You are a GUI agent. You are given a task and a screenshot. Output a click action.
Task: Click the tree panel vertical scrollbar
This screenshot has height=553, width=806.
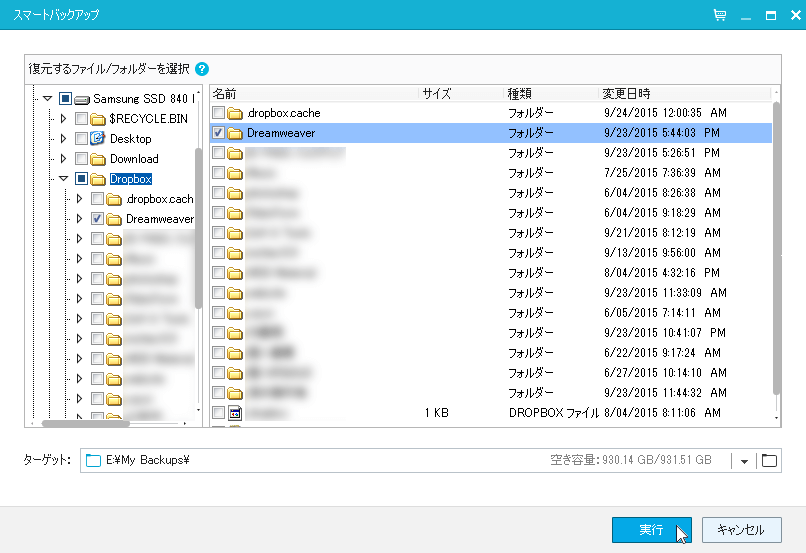(x=198, y=228)
